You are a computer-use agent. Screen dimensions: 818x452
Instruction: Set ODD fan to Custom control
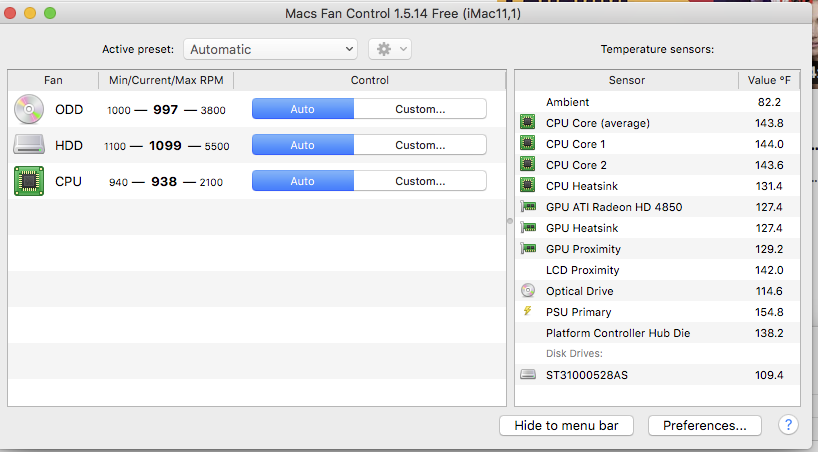click(x=420, y=109)
